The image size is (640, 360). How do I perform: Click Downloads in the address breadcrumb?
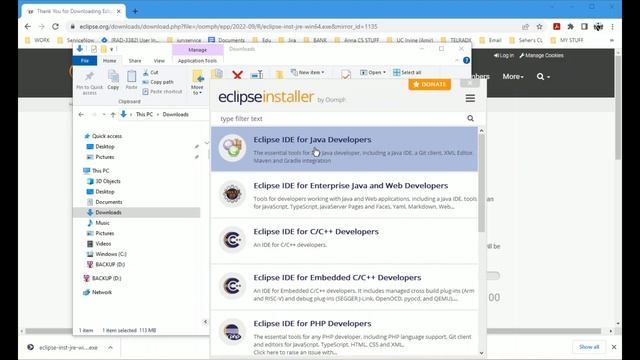(x=176, y=114)
